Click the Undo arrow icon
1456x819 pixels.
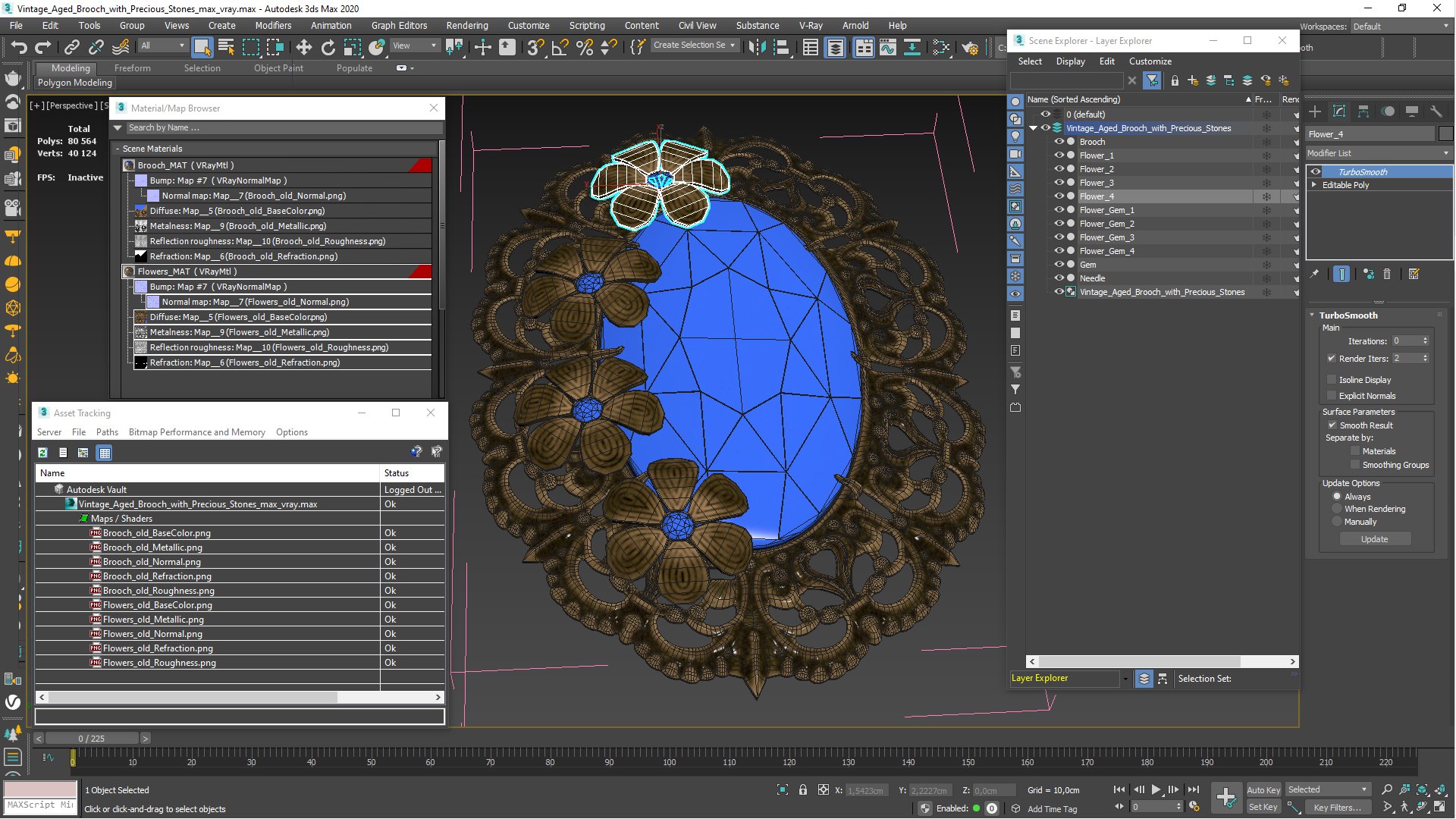point(19,48)
